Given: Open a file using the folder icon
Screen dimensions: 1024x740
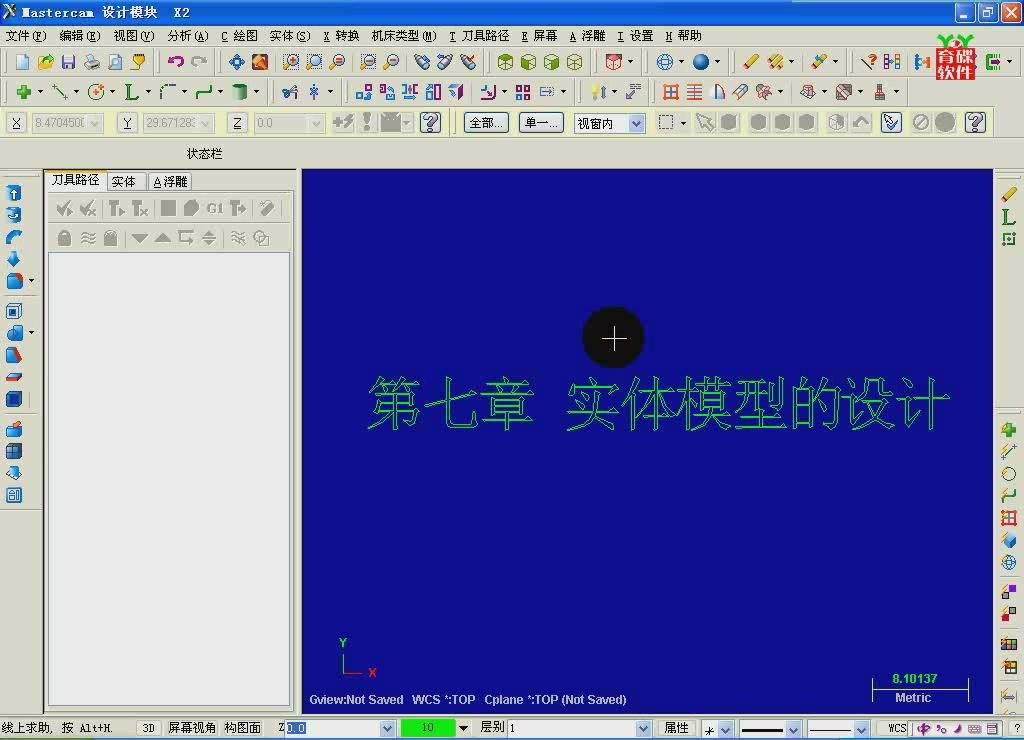Looking at the screenshot, I should coord(45,62).
